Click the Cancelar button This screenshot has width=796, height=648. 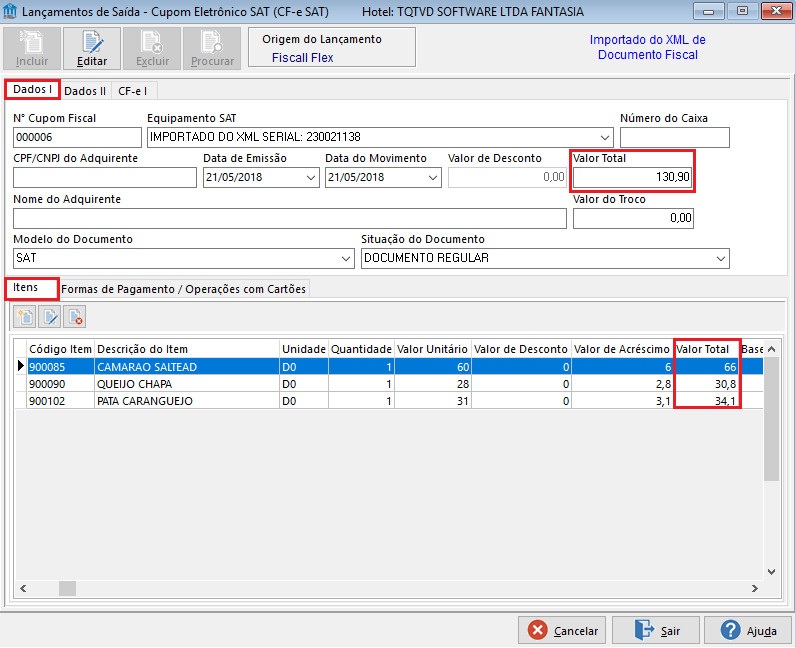[562, 630]
